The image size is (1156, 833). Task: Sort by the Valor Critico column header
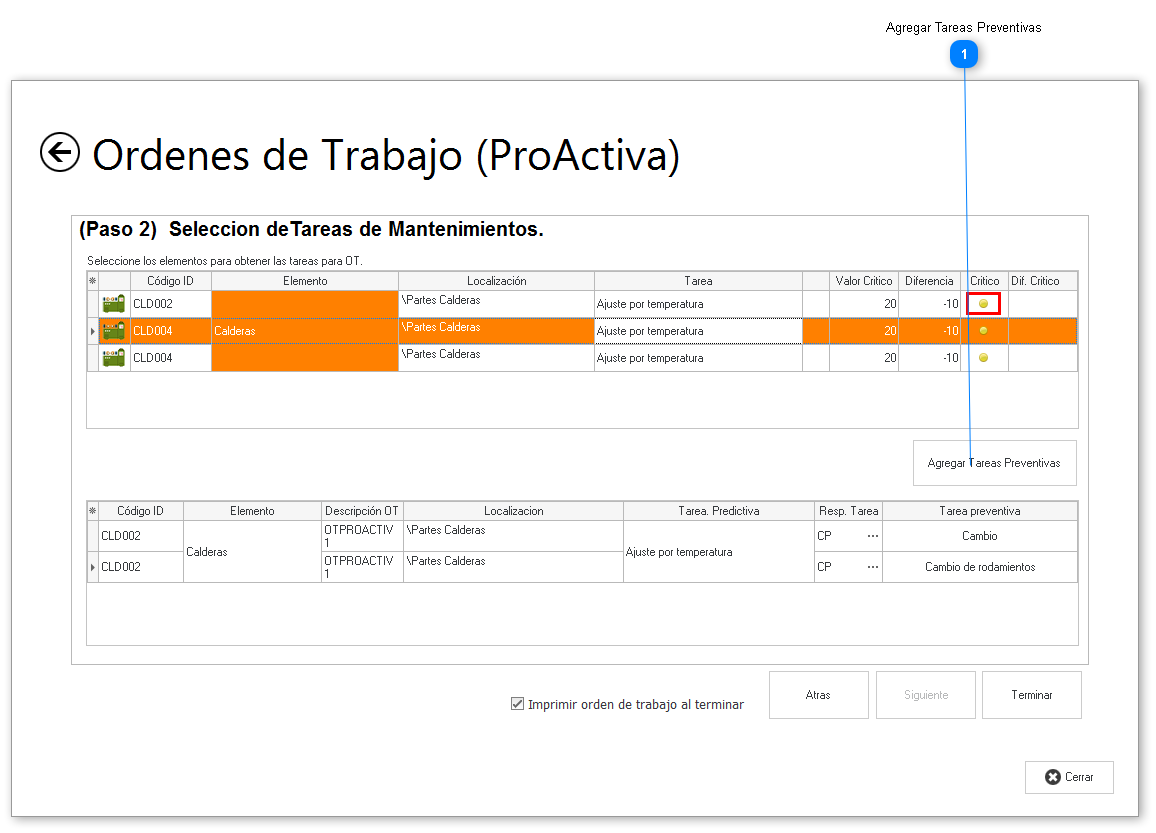tap(864, 281)
